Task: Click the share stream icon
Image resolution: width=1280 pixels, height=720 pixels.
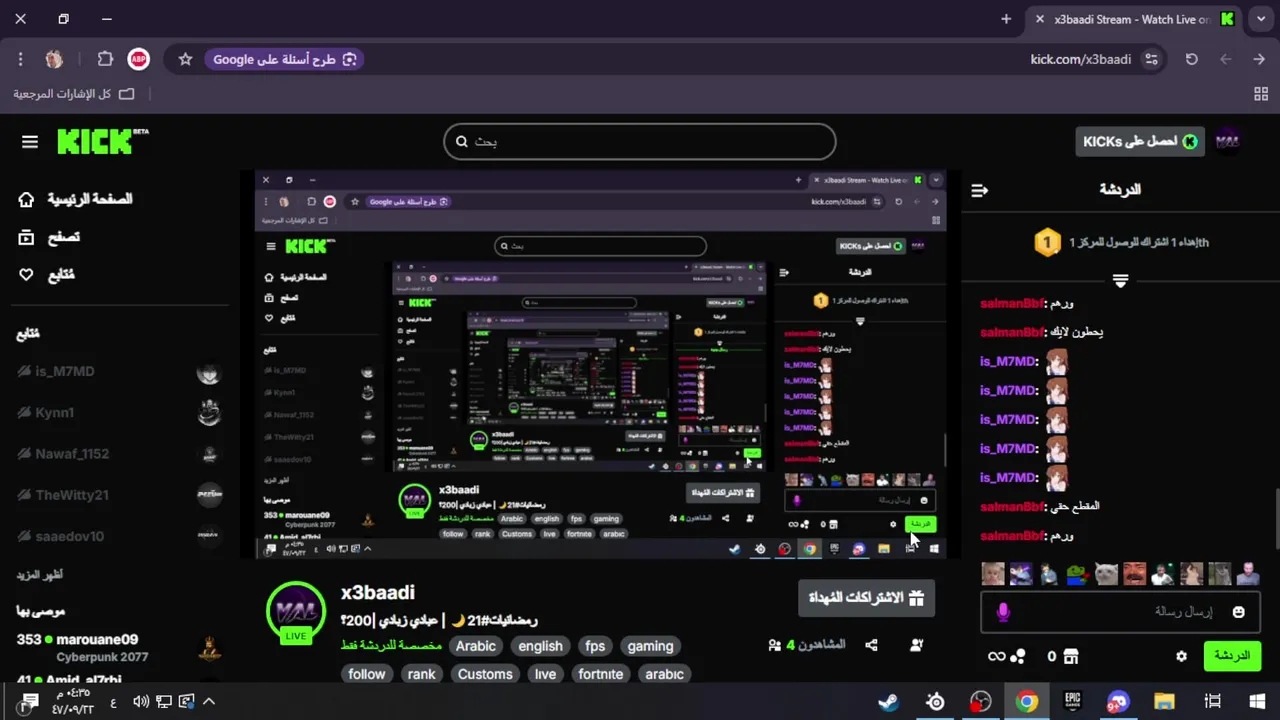Action: (871, 645)
